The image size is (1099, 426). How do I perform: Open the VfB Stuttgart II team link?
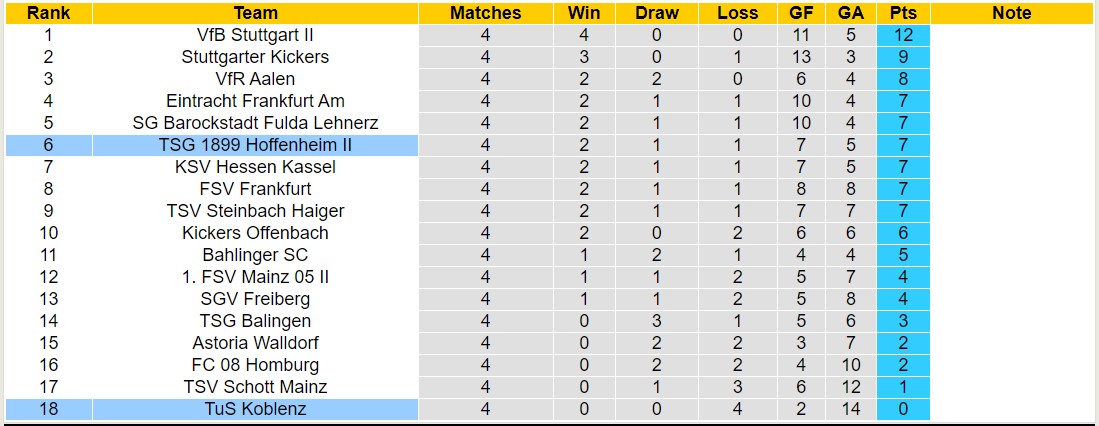point(255,35)
